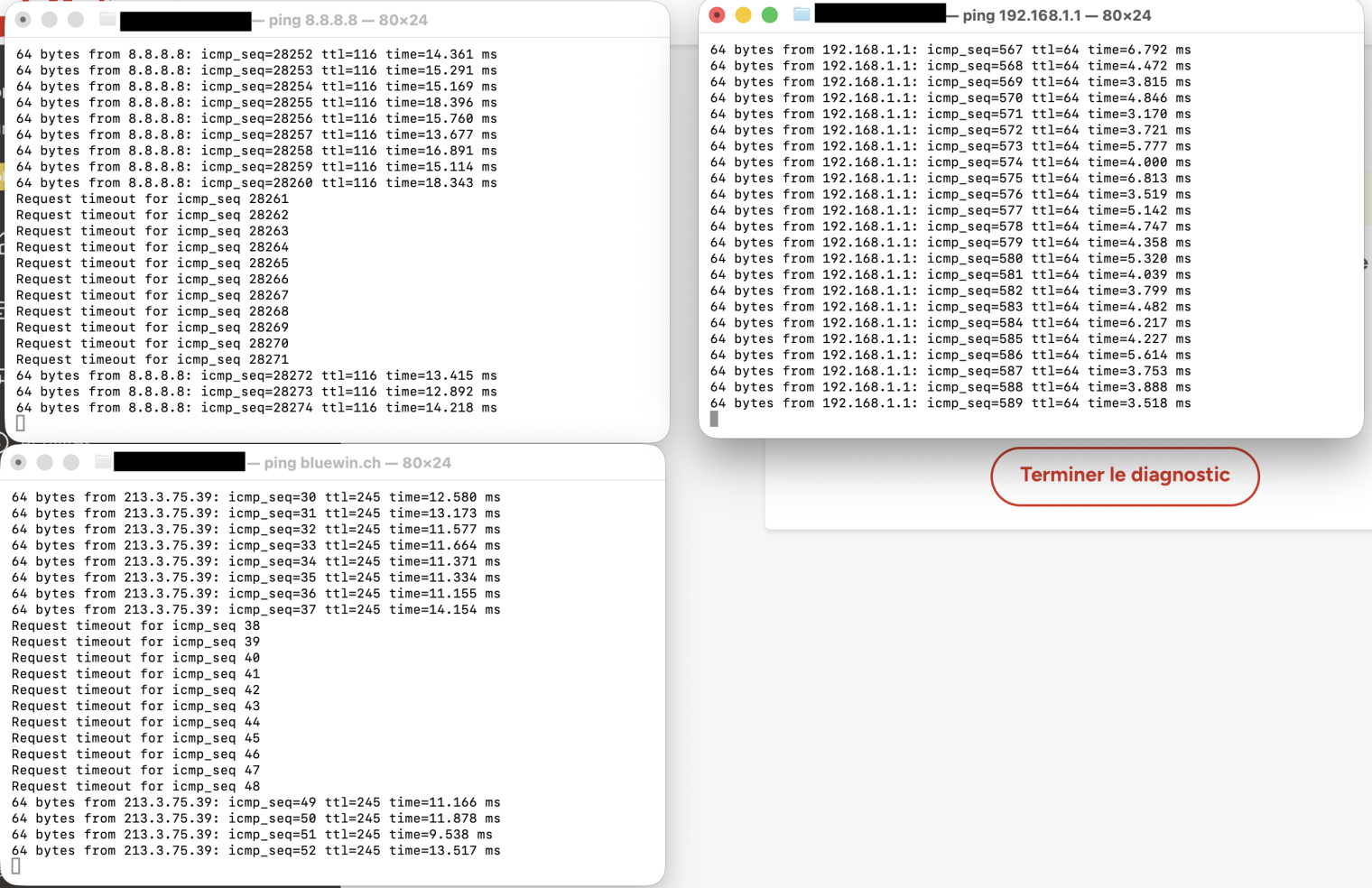Click the line containing 'icmp_seq=30 ttl=245 time=12.580 ms'
This screenshot has width=1372, height=888.
(255, 497)
